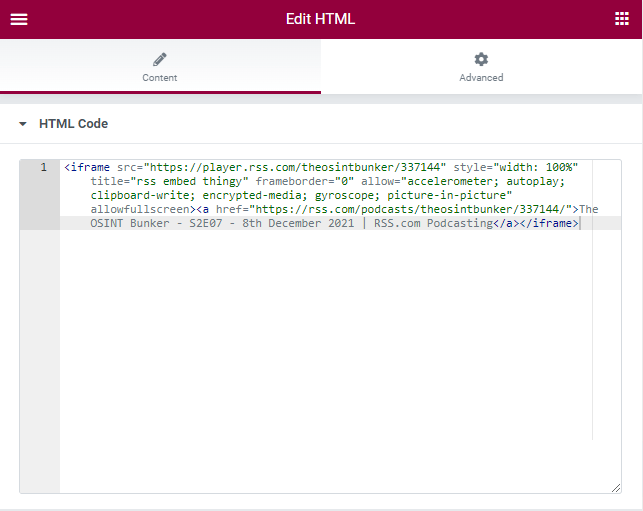Click the frameborder attribute
This screenshot has width=643, height=511.
[305, 181]
